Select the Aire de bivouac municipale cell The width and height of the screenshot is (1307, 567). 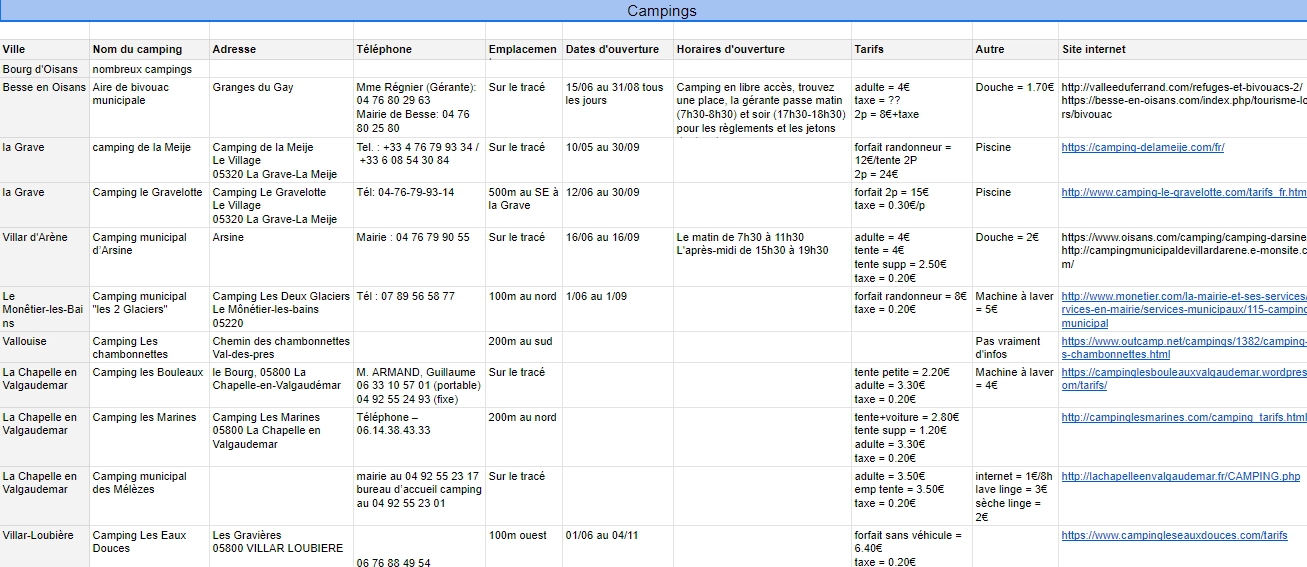click(149, 108)
